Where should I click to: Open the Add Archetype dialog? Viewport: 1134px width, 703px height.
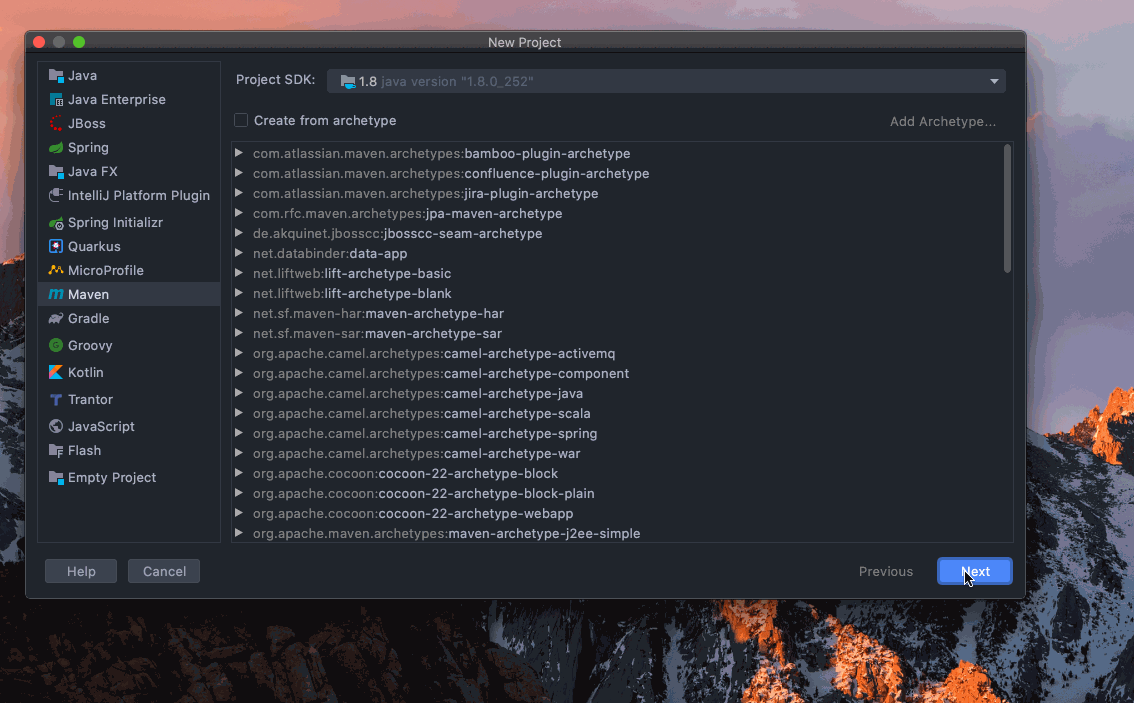pos(942,121)
